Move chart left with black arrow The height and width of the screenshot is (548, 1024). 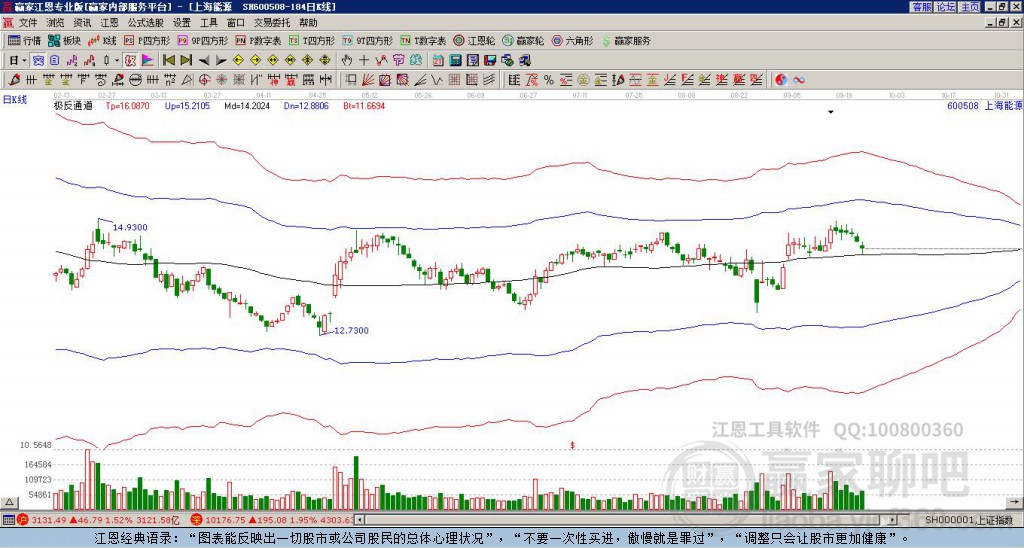203,61
